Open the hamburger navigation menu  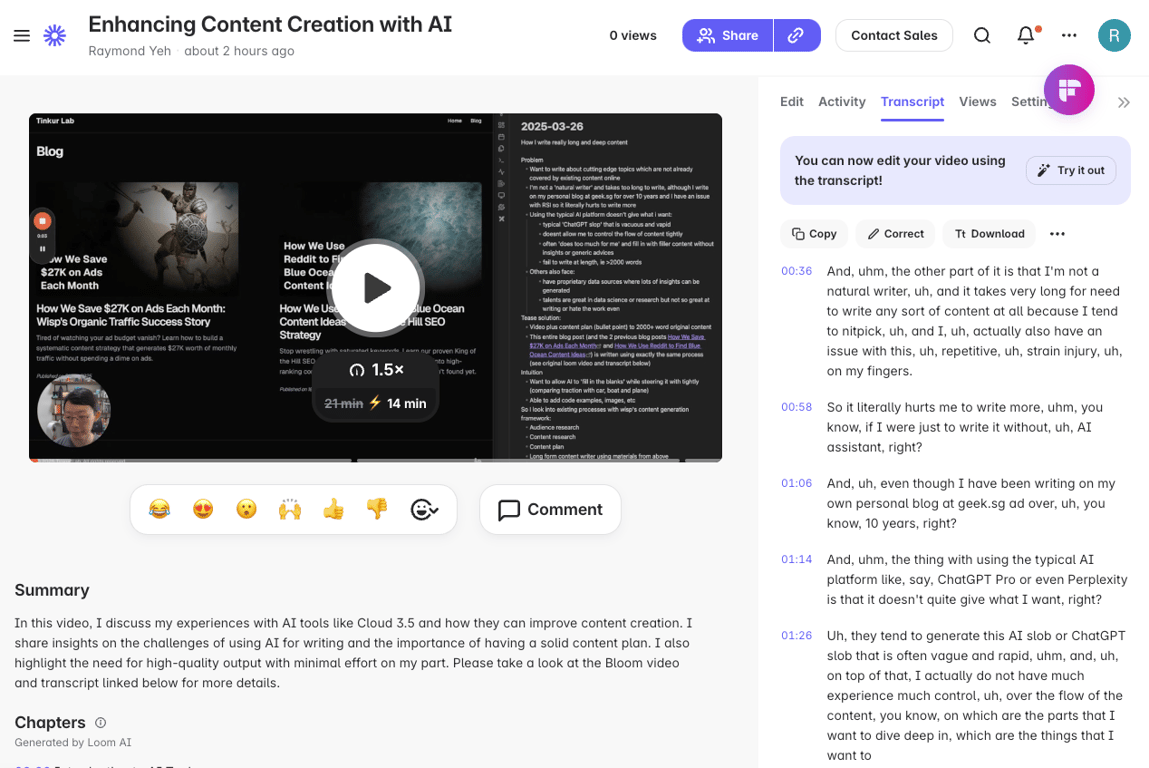(22, 35)
